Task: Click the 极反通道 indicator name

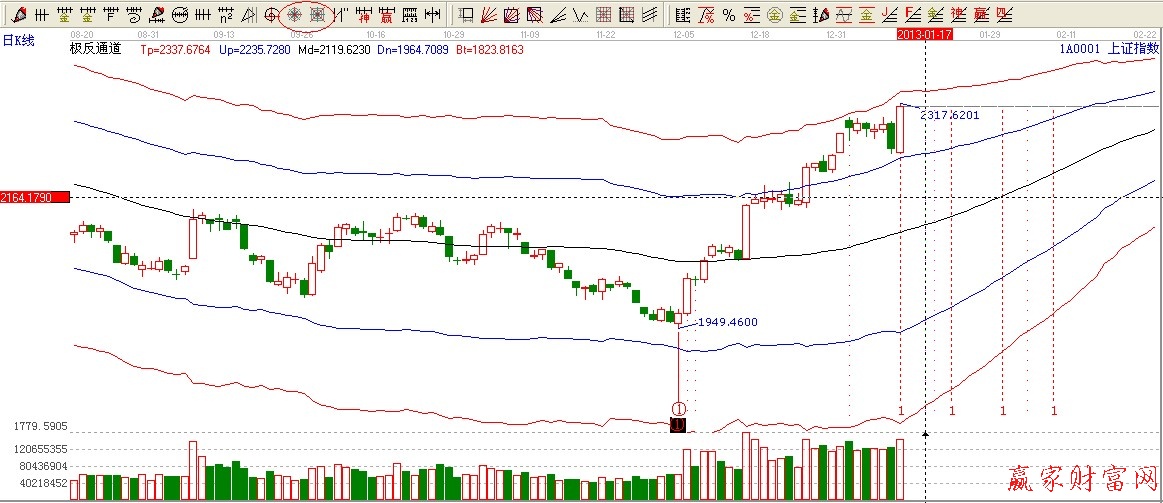Action: (x=95, y=49)
